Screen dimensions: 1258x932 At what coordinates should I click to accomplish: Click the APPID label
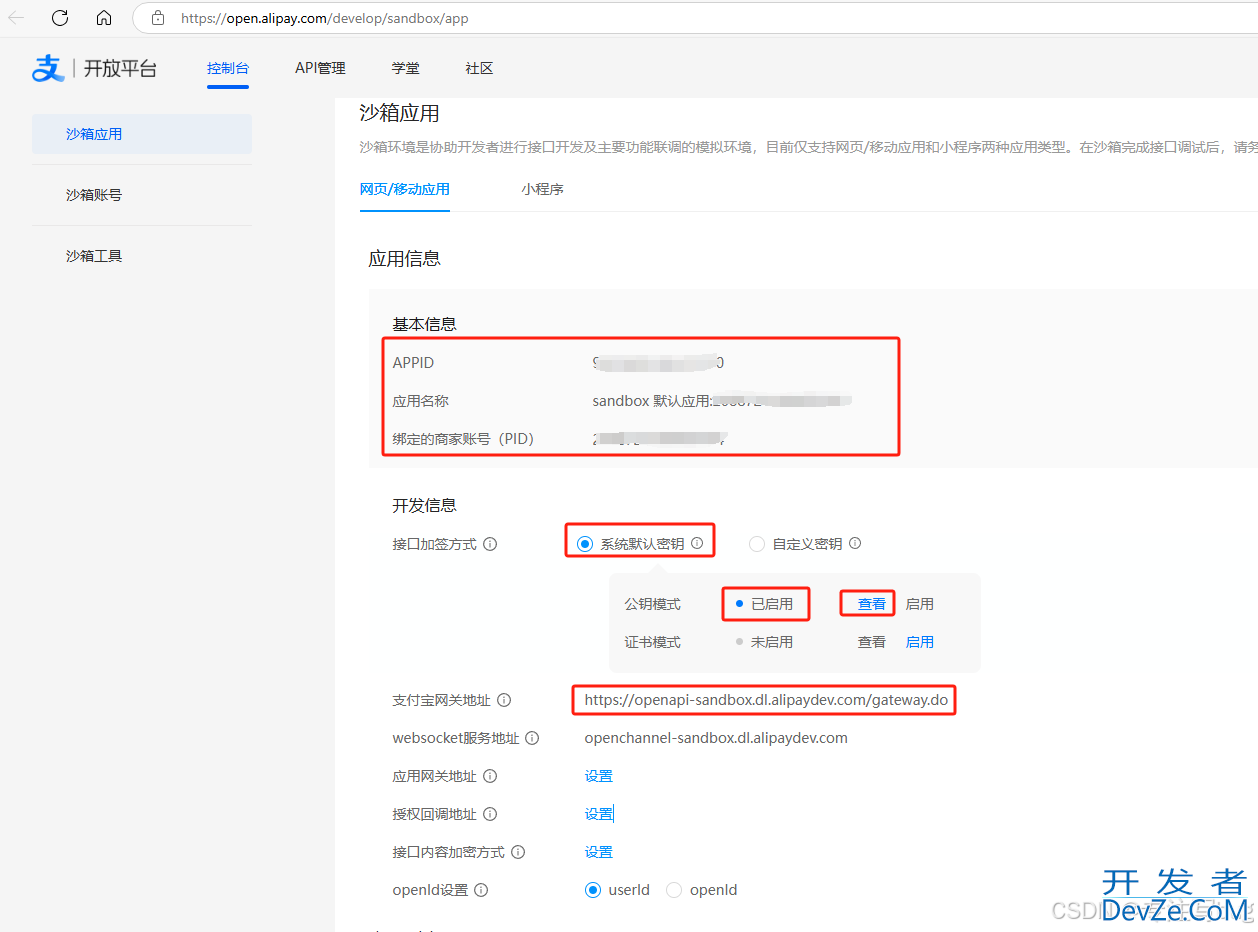[x=414, y=363]
